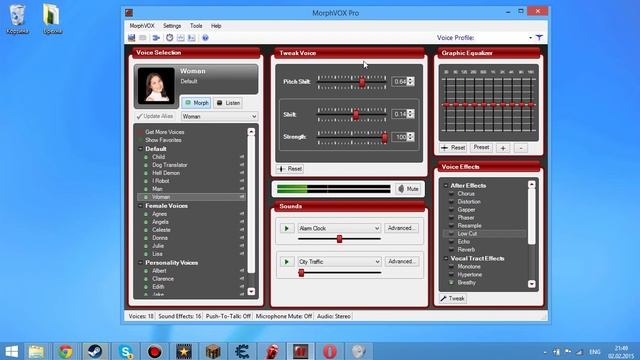Toggle the Morph button on
Image resolution: width=640 pixels, height=360 pixels.
coord(196,103)
